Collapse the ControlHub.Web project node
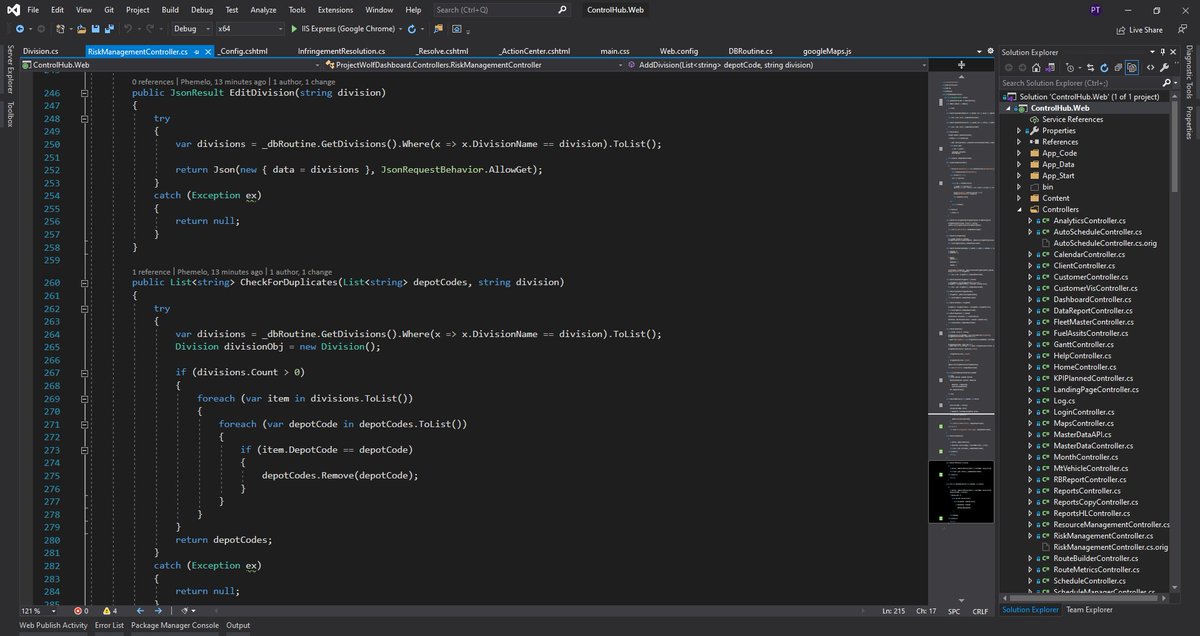1200x636 pixels. pos(1010,108)
